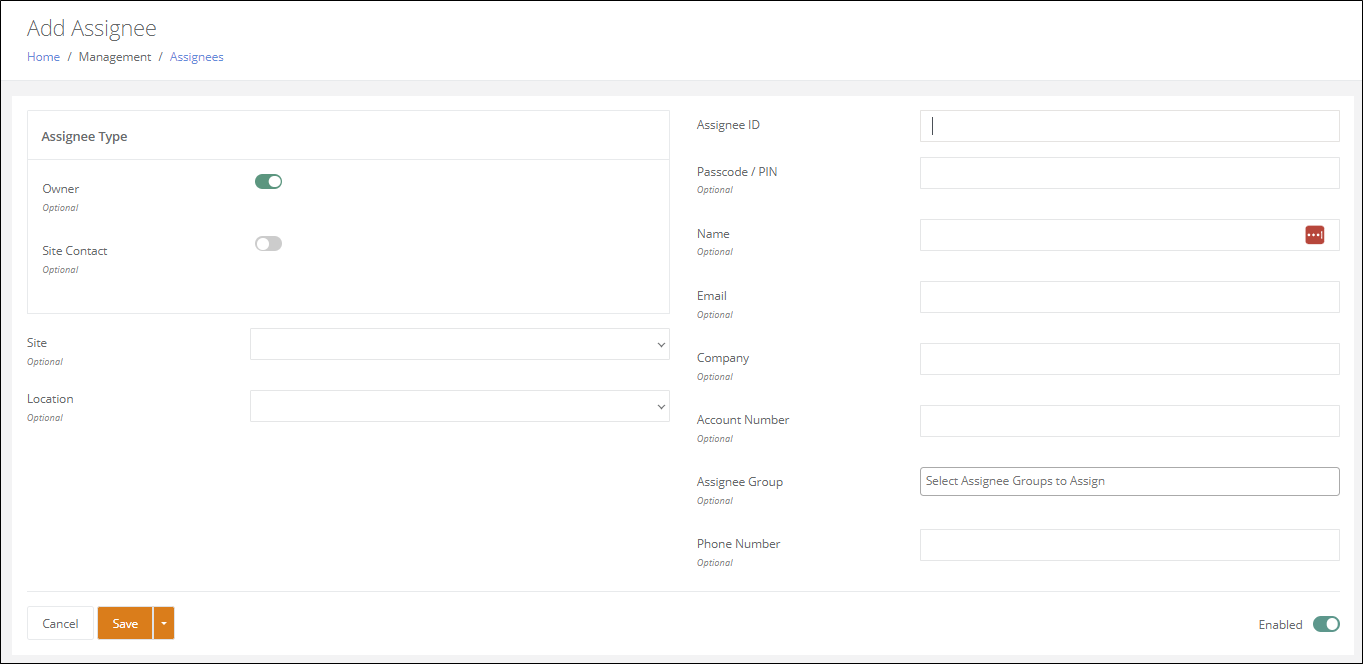Click the Enabled label text

click(x=1280, y=625)
